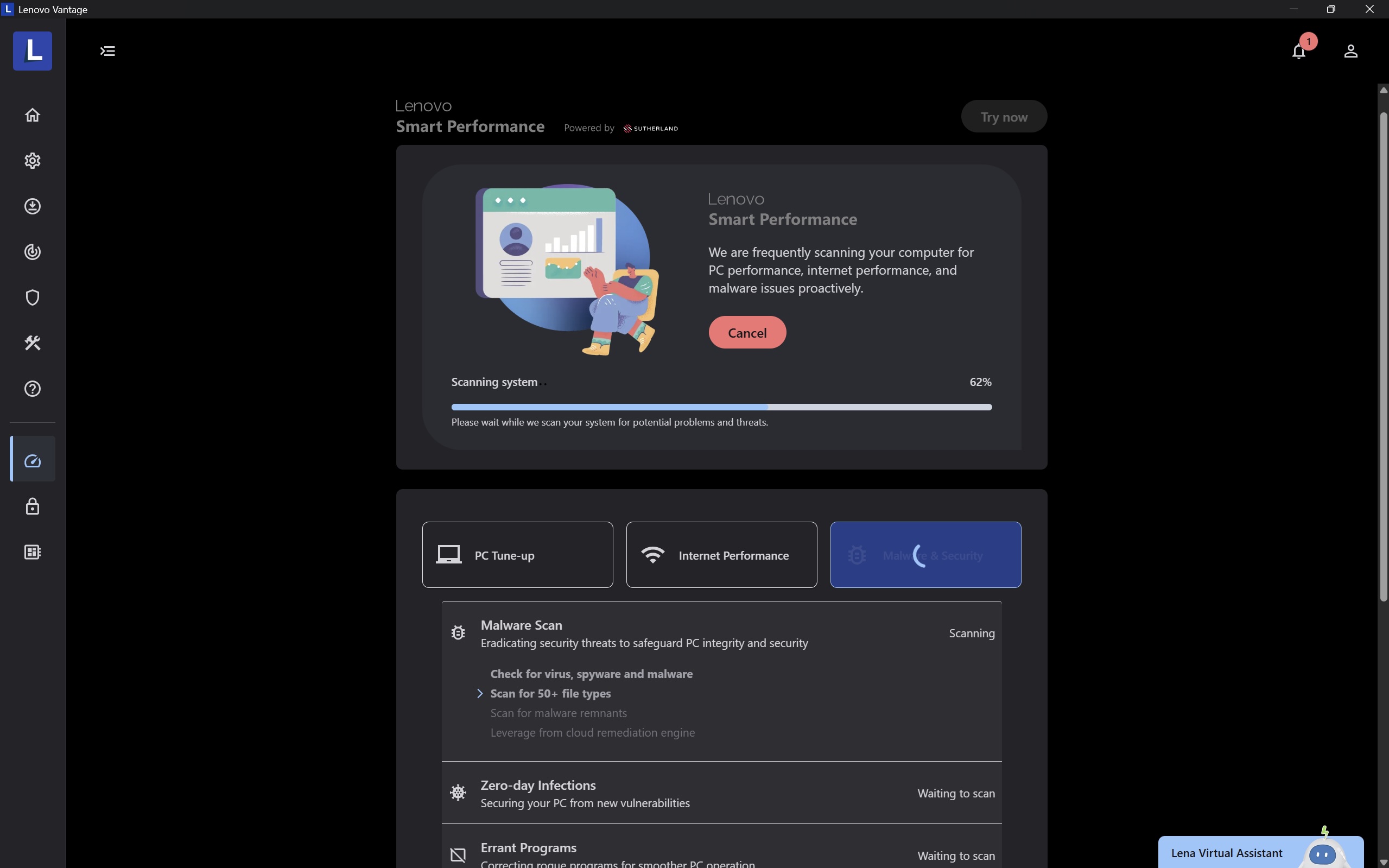This screenshot has width=1389, height=868.
Task: Open Device Settings gear icon
Action: click(32, 161)
